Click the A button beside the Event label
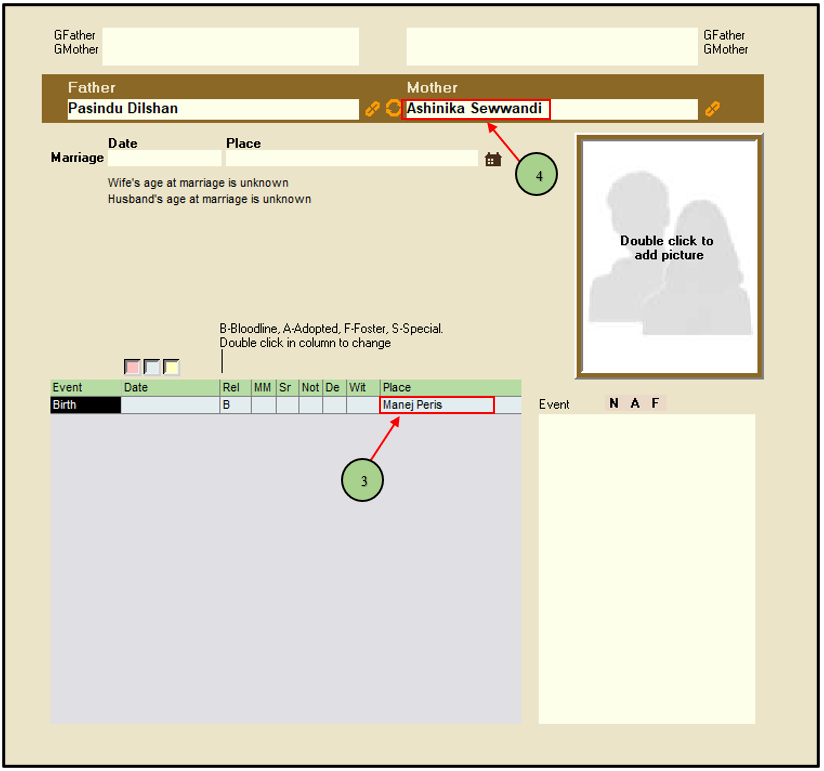Image resolution: width=824 pixels, height=771 pixels. [x=635, y=404]
